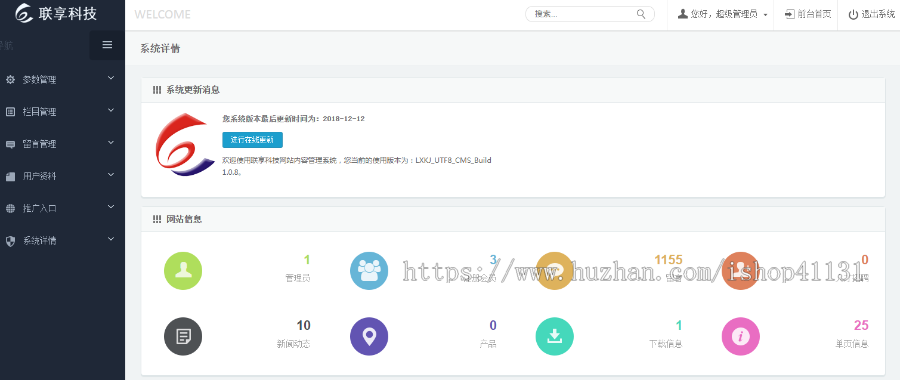Expand the 栏目管理 chevron

(111, 110)
